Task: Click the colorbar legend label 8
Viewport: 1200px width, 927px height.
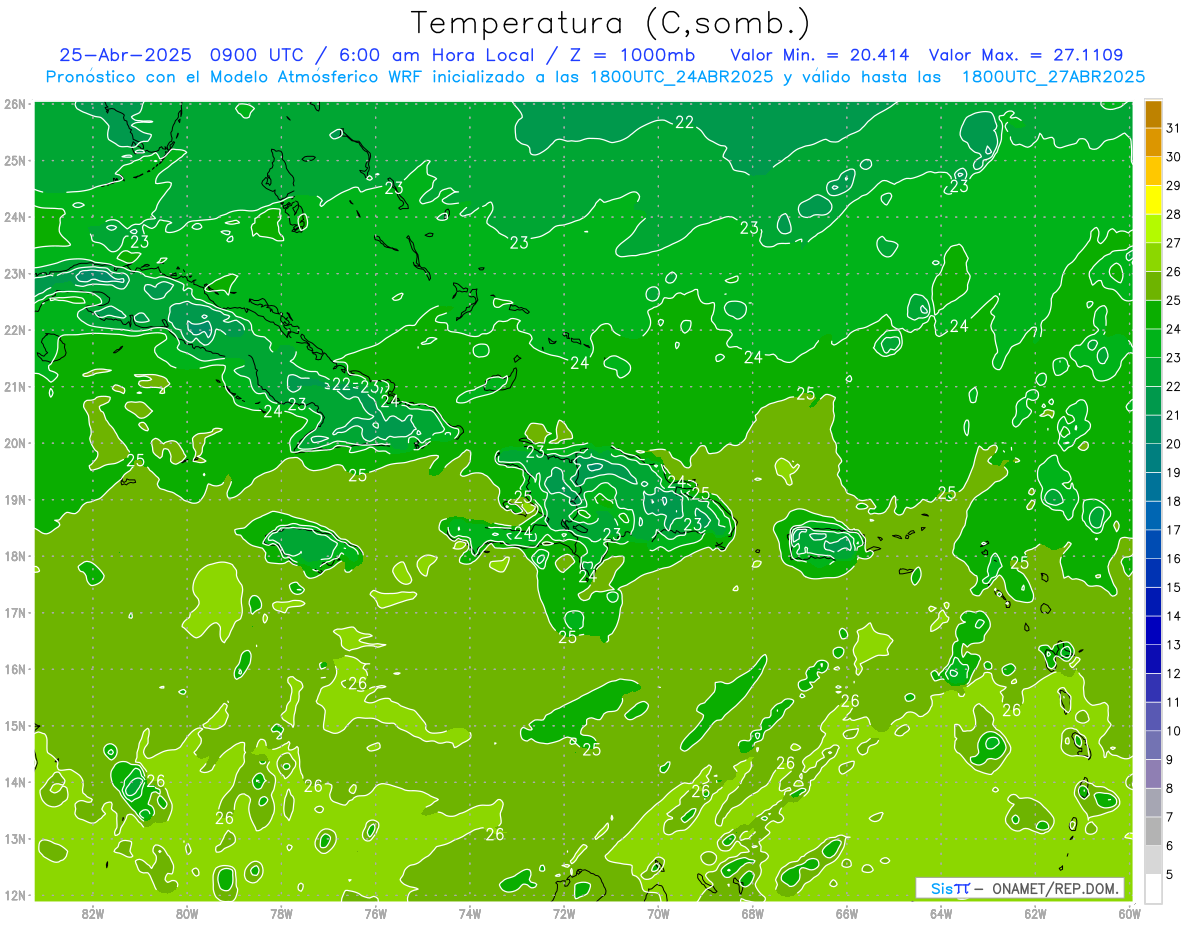Action: coord(1171,789)
